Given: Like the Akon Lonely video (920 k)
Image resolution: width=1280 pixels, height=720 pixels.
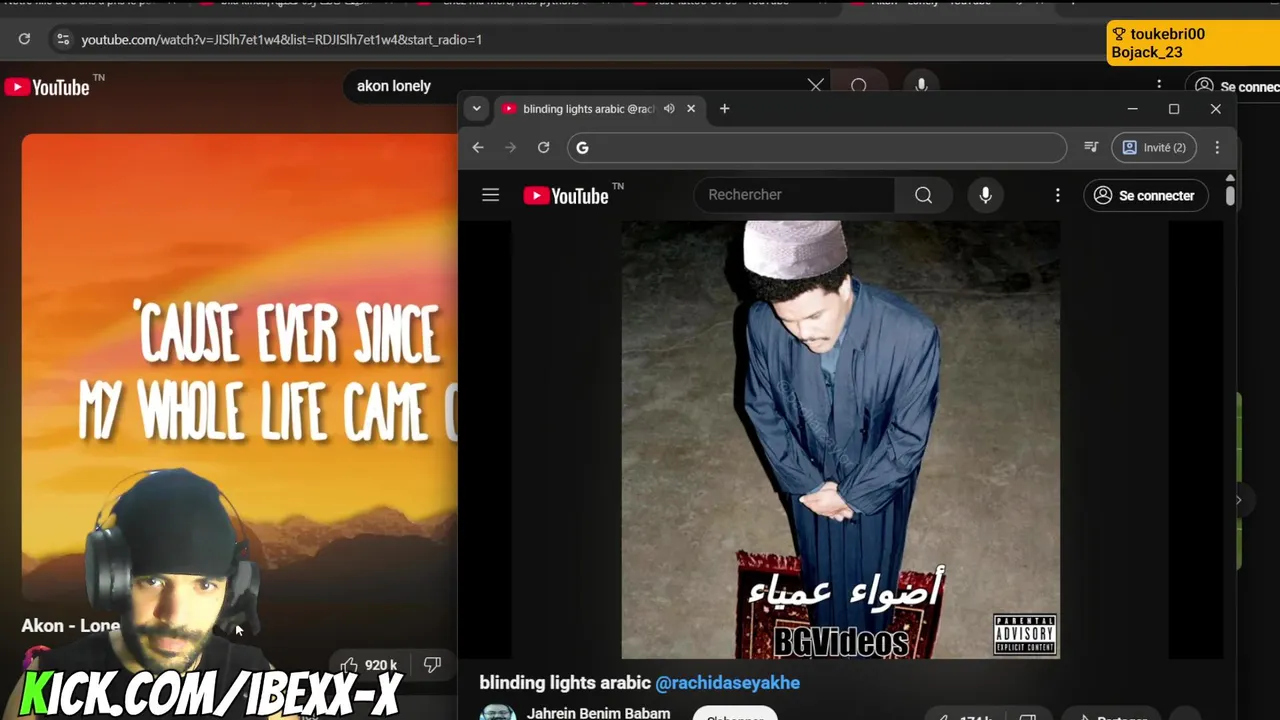Looking at the screenshot, I should [x=368, y=665].
